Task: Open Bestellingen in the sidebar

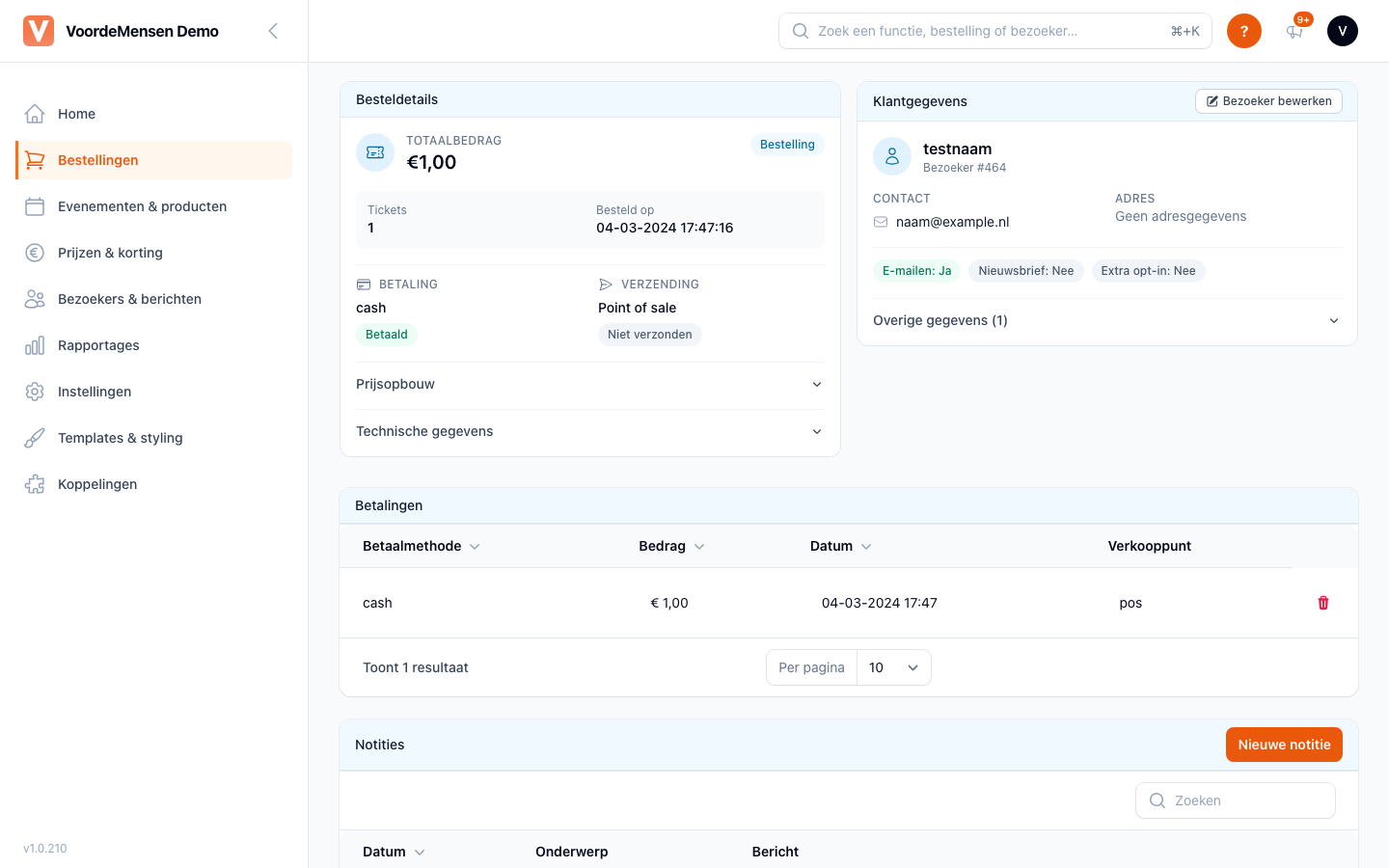Action: point(154,160)
